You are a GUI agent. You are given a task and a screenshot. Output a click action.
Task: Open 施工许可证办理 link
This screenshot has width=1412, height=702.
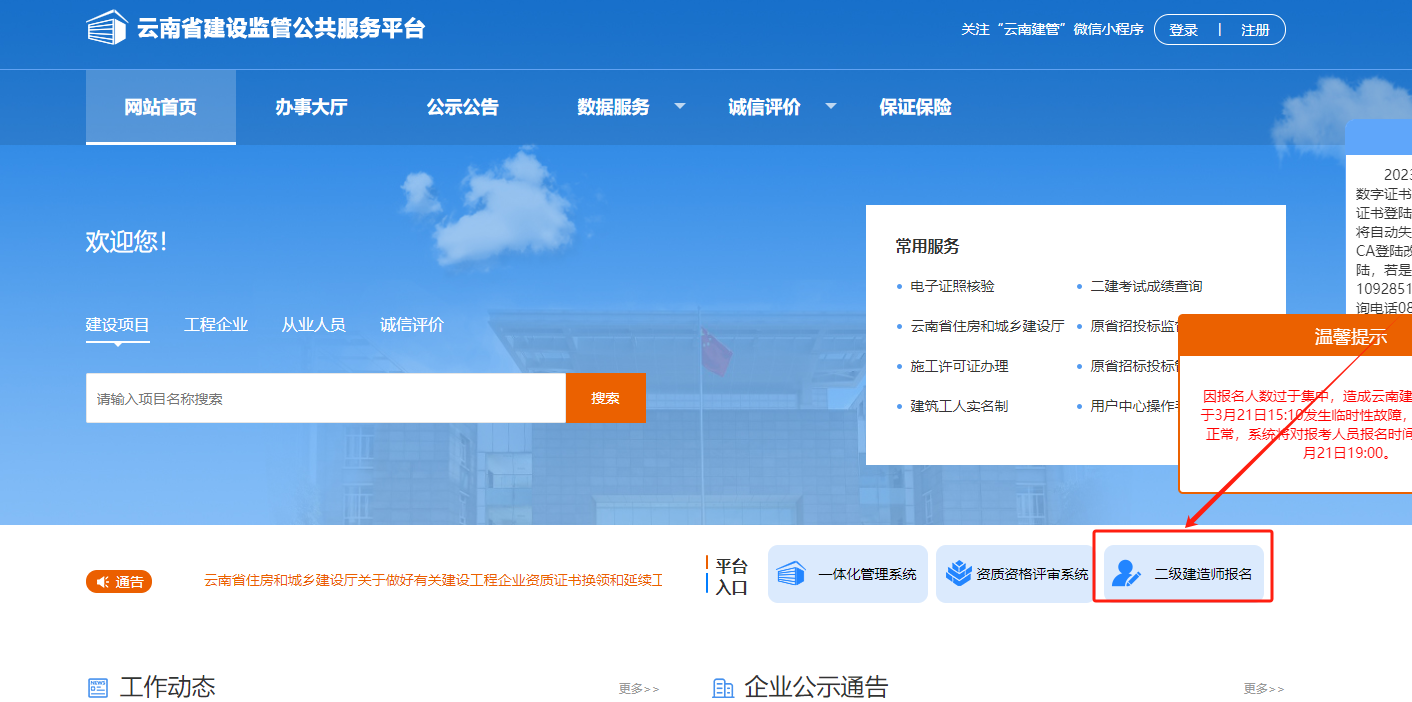coord(959,366)
